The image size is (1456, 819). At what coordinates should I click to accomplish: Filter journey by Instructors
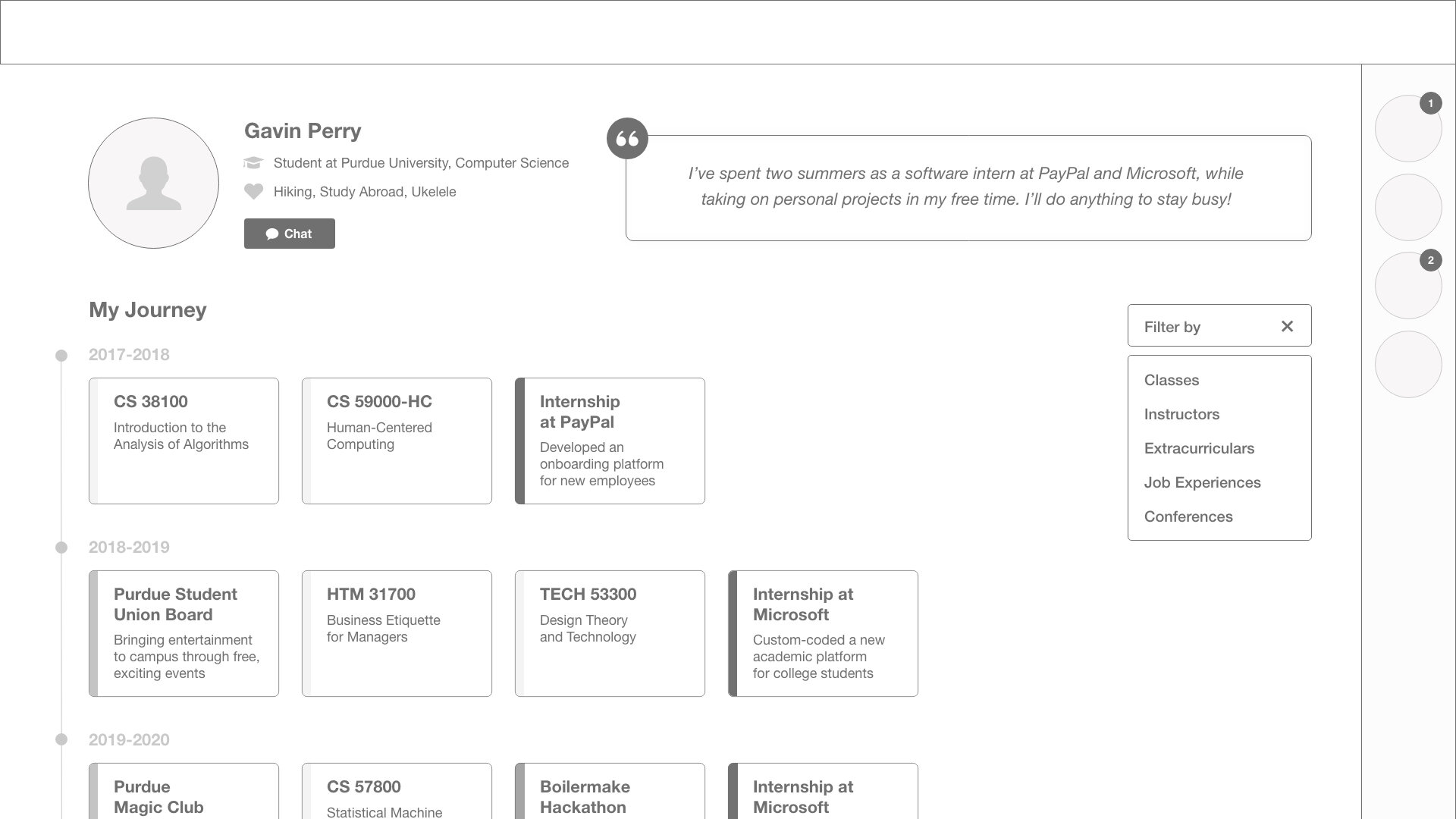pos(1181,414)
